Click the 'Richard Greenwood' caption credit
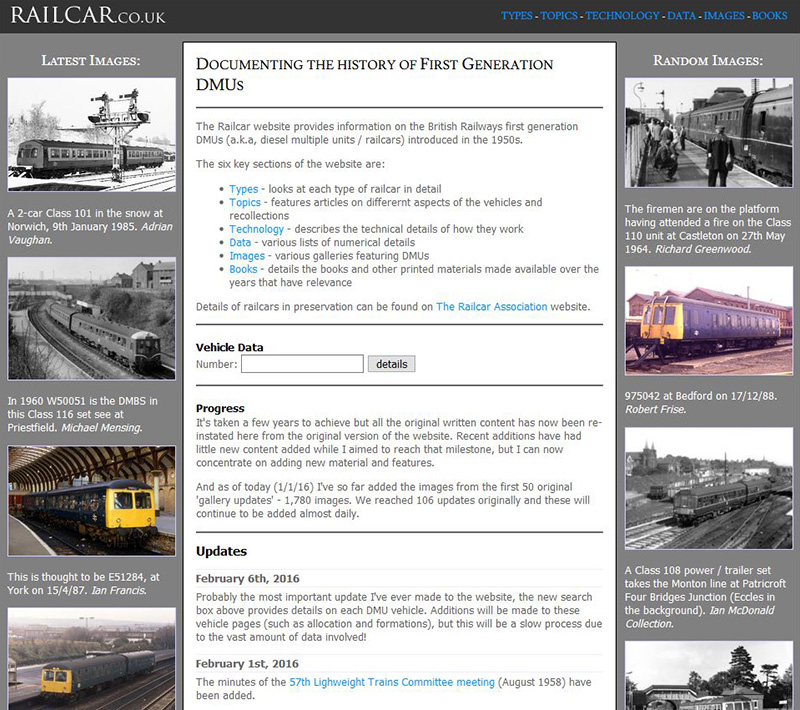The height and width of the screenshot is (710, 800). pyautogui.click(x=703, y=249)
